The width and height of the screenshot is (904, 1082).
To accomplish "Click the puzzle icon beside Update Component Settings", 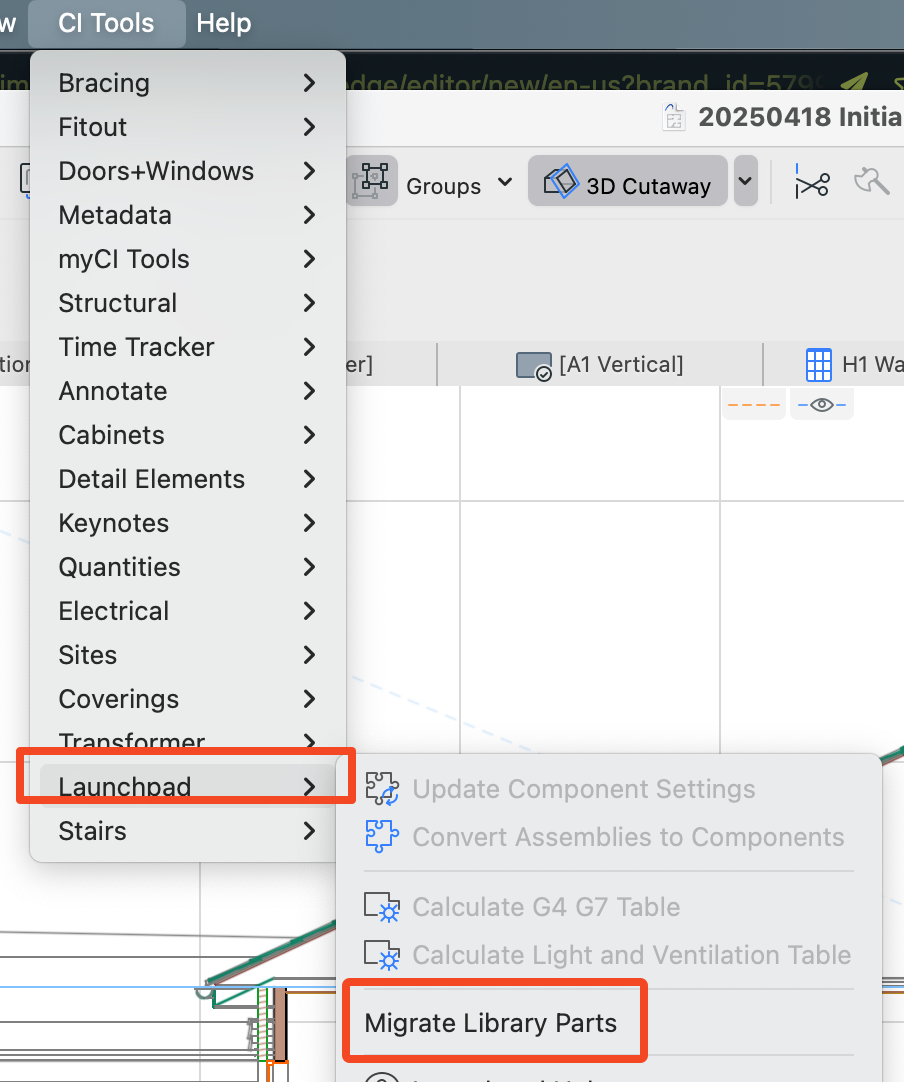I will 383,788.
